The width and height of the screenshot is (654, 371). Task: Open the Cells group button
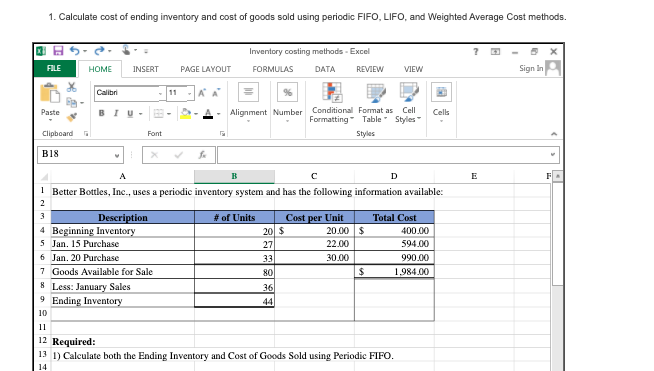tap(441, 103)
